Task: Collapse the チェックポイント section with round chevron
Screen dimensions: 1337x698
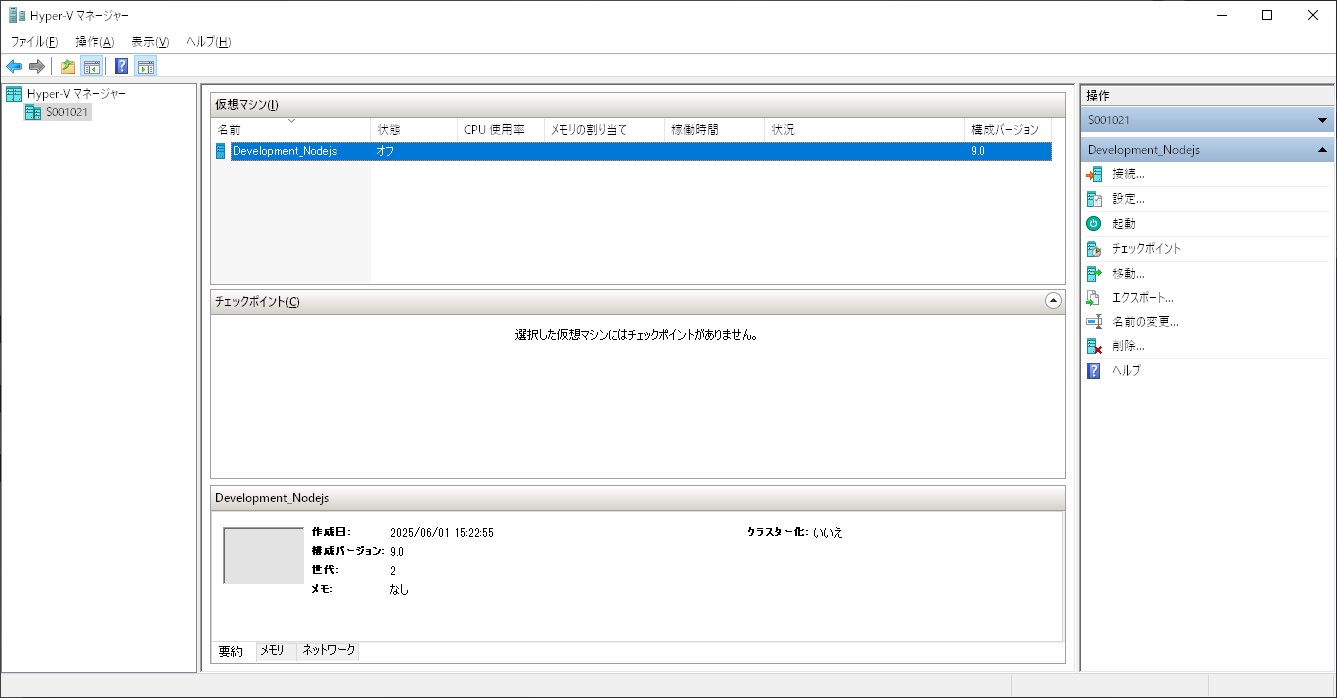Action: (1052, 300)
